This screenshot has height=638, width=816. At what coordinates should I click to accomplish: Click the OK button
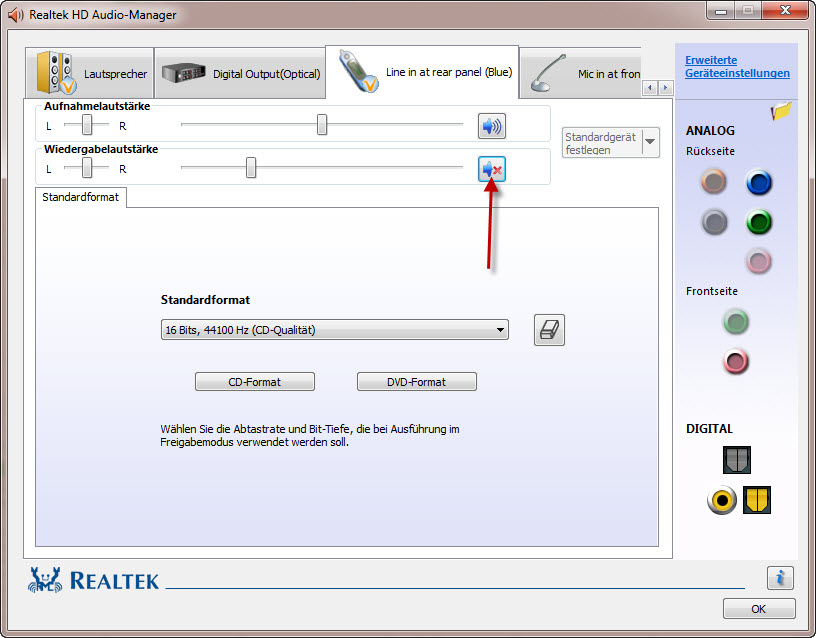759,608
